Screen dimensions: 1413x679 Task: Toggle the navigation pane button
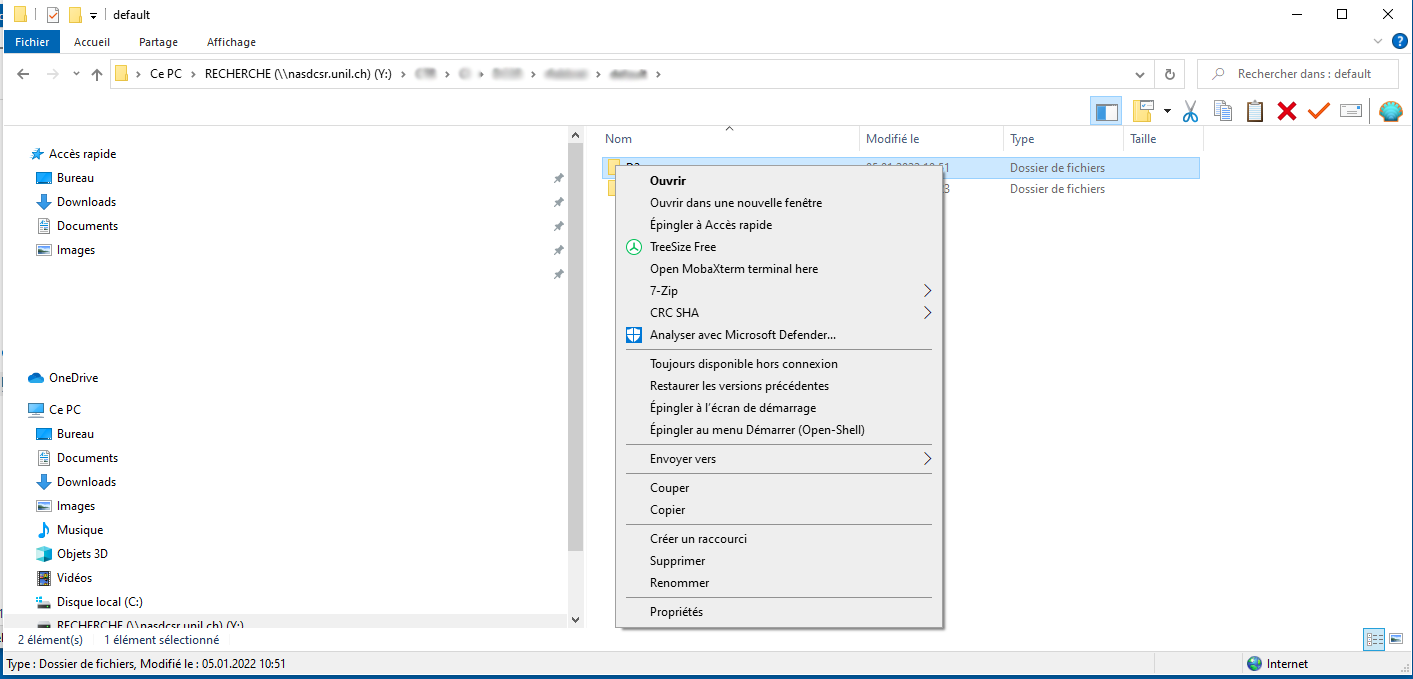coord(1106,111)
